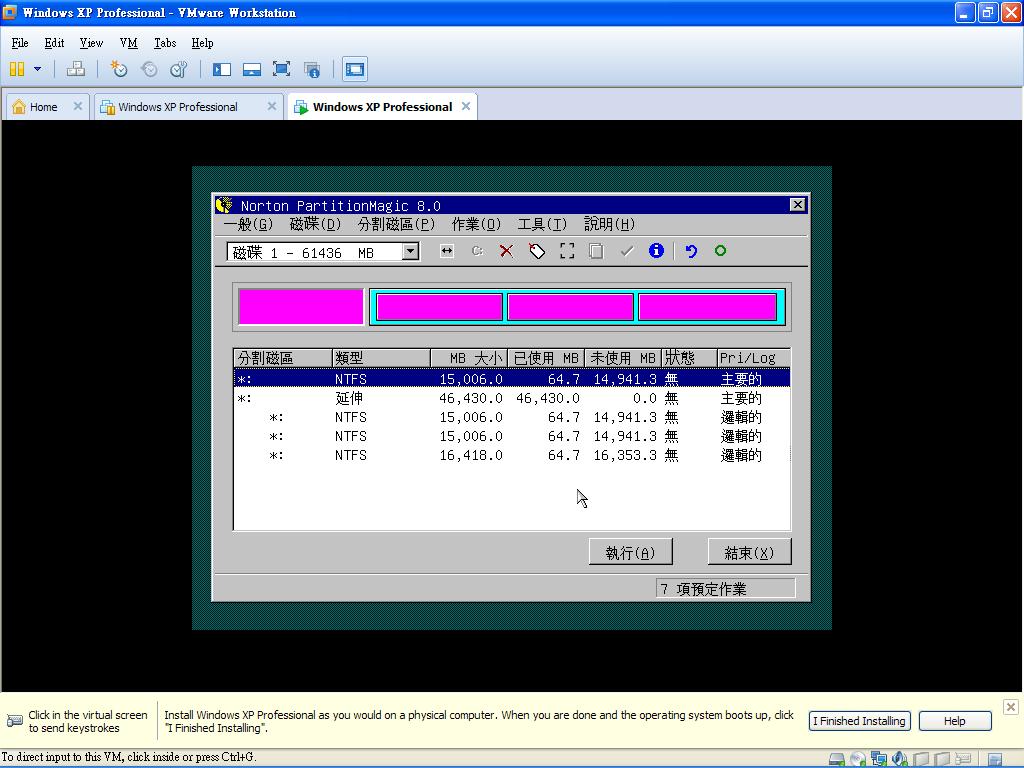This screenshot has width=1024, height=768.
Task: Close the Norton PartitionMagic window
Action: coord(797,205)
